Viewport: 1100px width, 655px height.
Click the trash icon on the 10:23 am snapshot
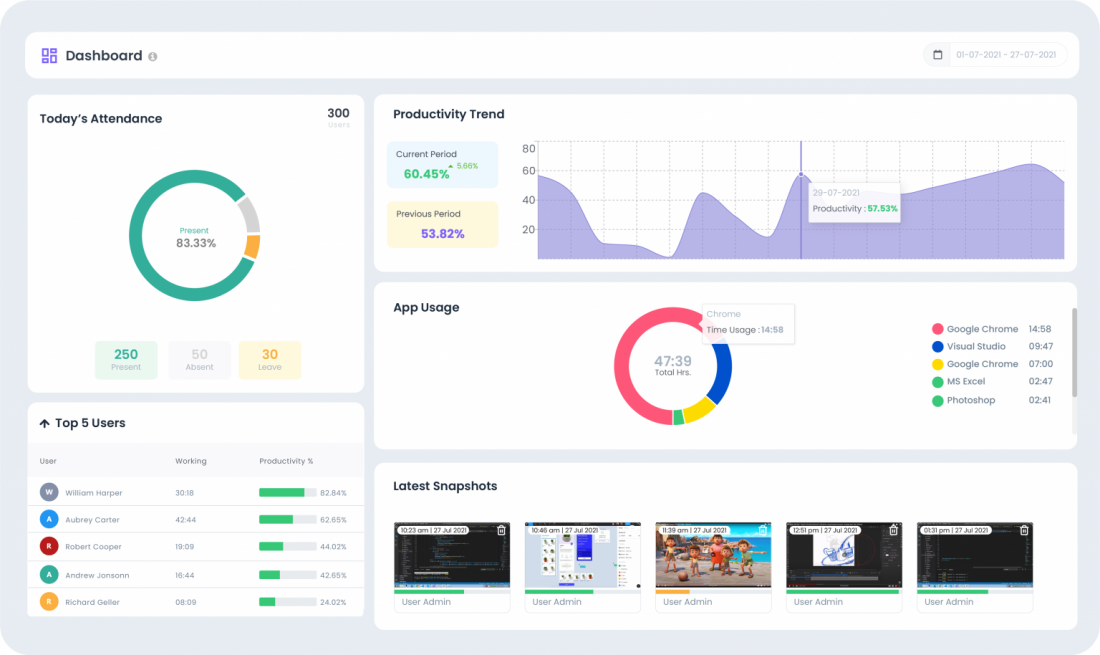[500, 532]
